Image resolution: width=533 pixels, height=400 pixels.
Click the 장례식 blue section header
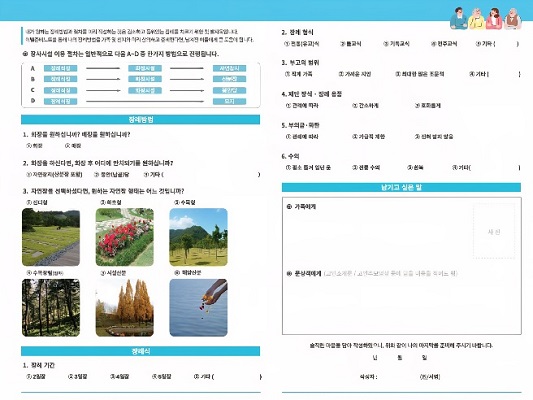(x=140, y=351)
